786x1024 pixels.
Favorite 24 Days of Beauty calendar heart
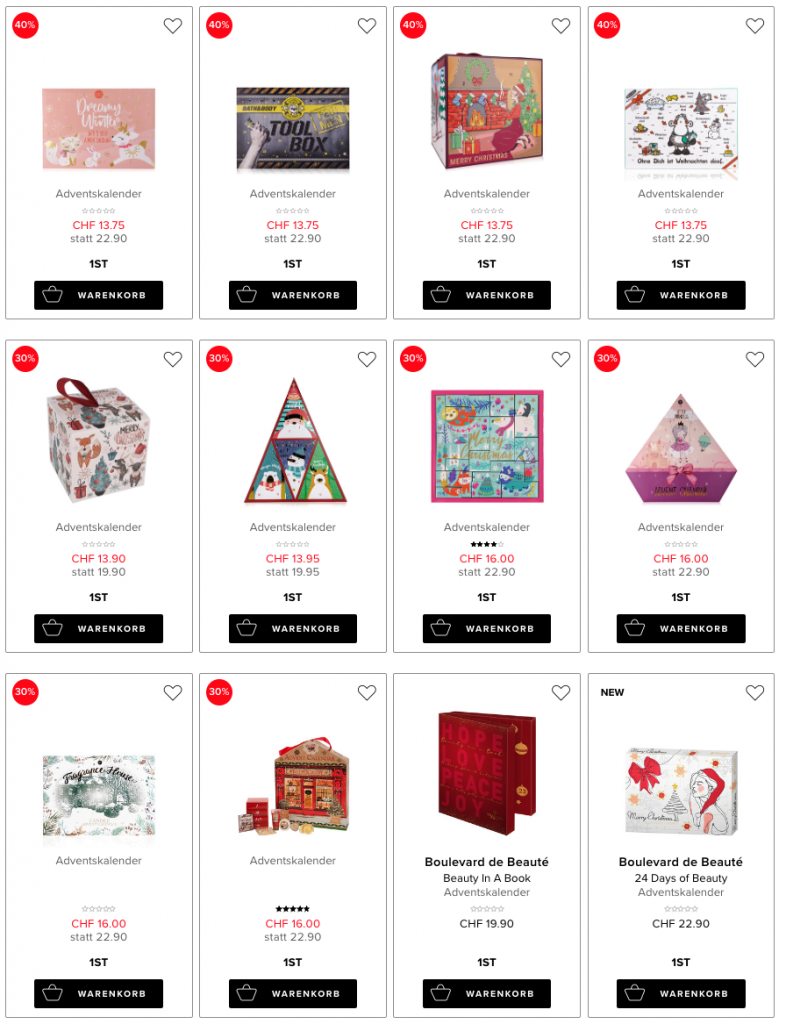coord(755,692)
